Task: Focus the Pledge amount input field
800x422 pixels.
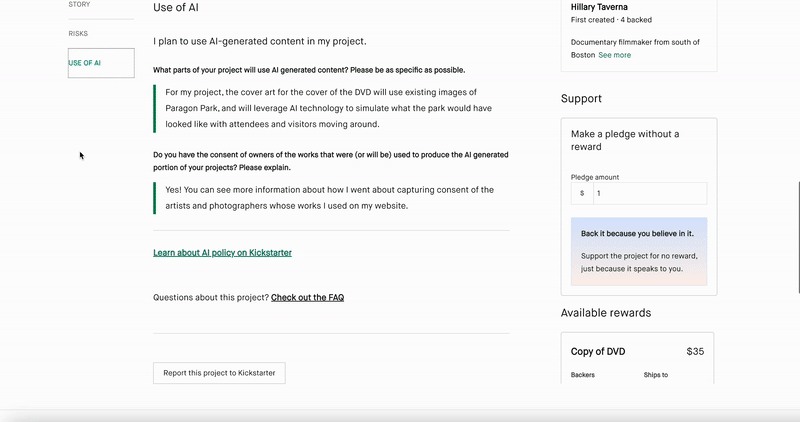Action: tap(649, 193)
